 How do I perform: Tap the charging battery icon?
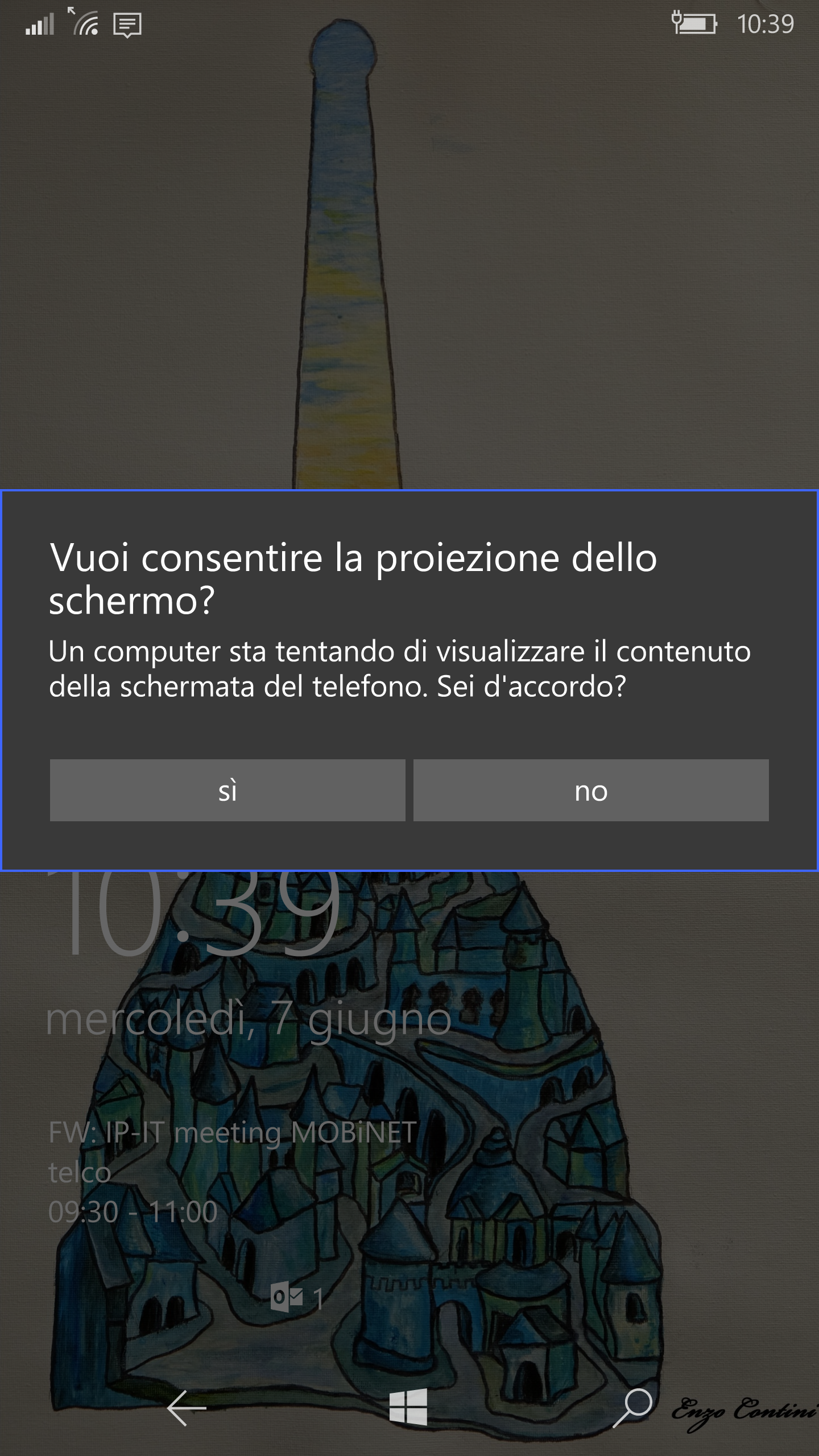[694, 24]
